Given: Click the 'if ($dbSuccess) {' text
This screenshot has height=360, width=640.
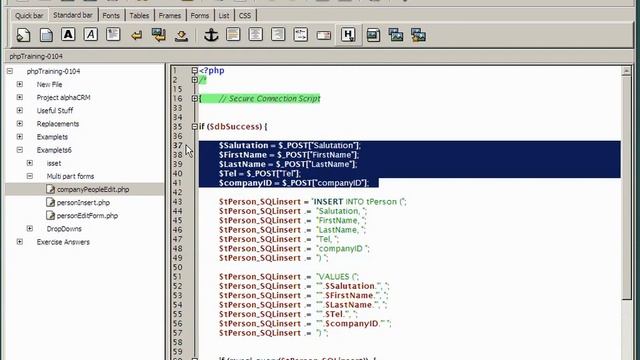Looking at the screenshot, I should pos(233,127).
